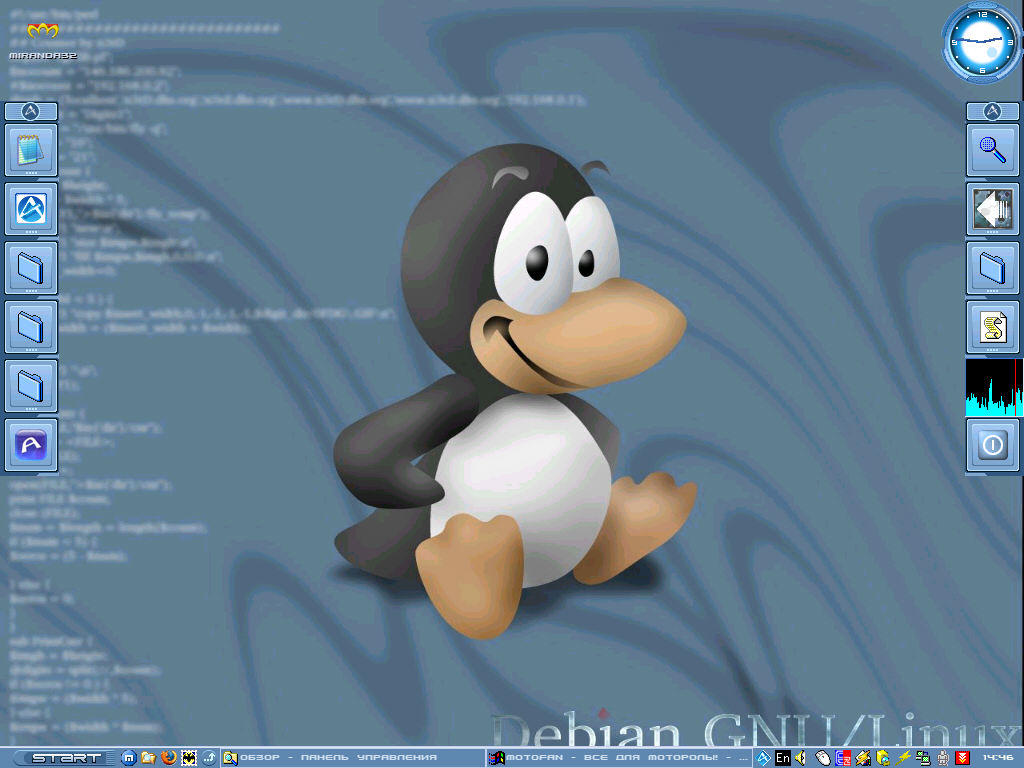1024x768 pixels.
Task: Switch to 'Обзор - Панель управления' taskbar window
Action: pos(353,758)
